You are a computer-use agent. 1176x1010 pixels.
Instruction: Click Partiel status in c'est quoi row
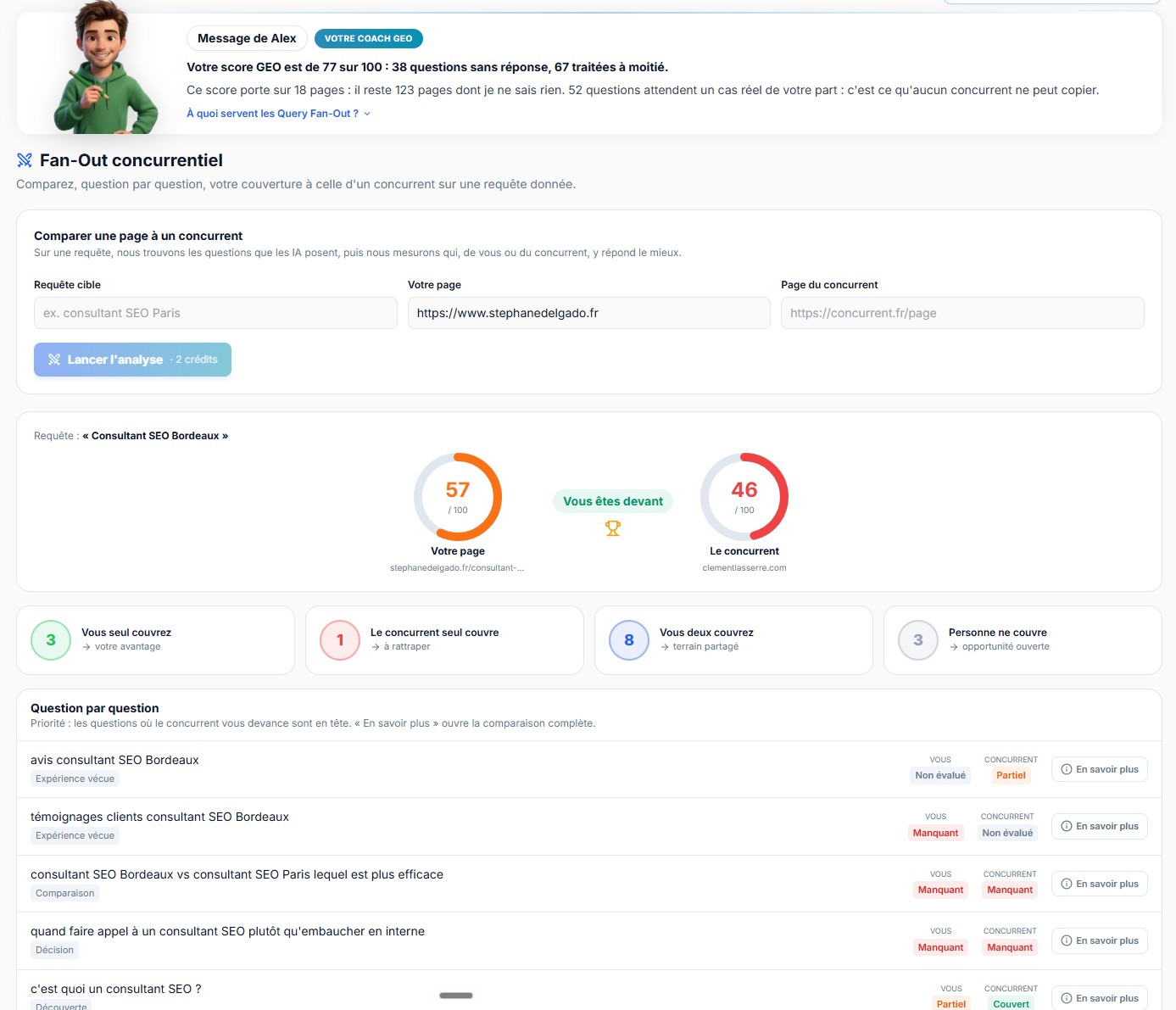(x=951, y=1004)
